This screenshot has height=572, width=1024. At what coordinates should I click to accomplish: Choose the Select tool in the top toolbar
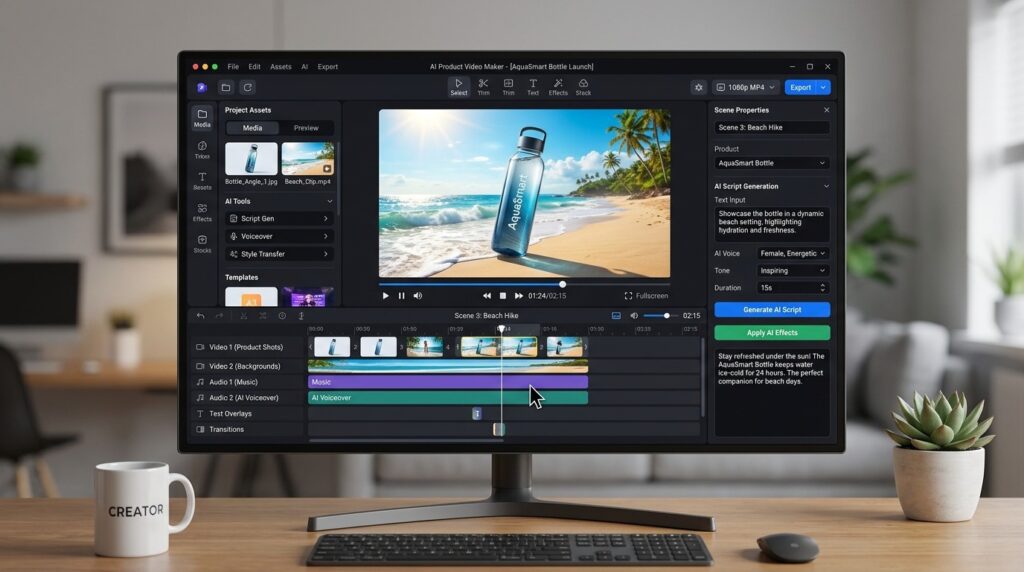458,87
